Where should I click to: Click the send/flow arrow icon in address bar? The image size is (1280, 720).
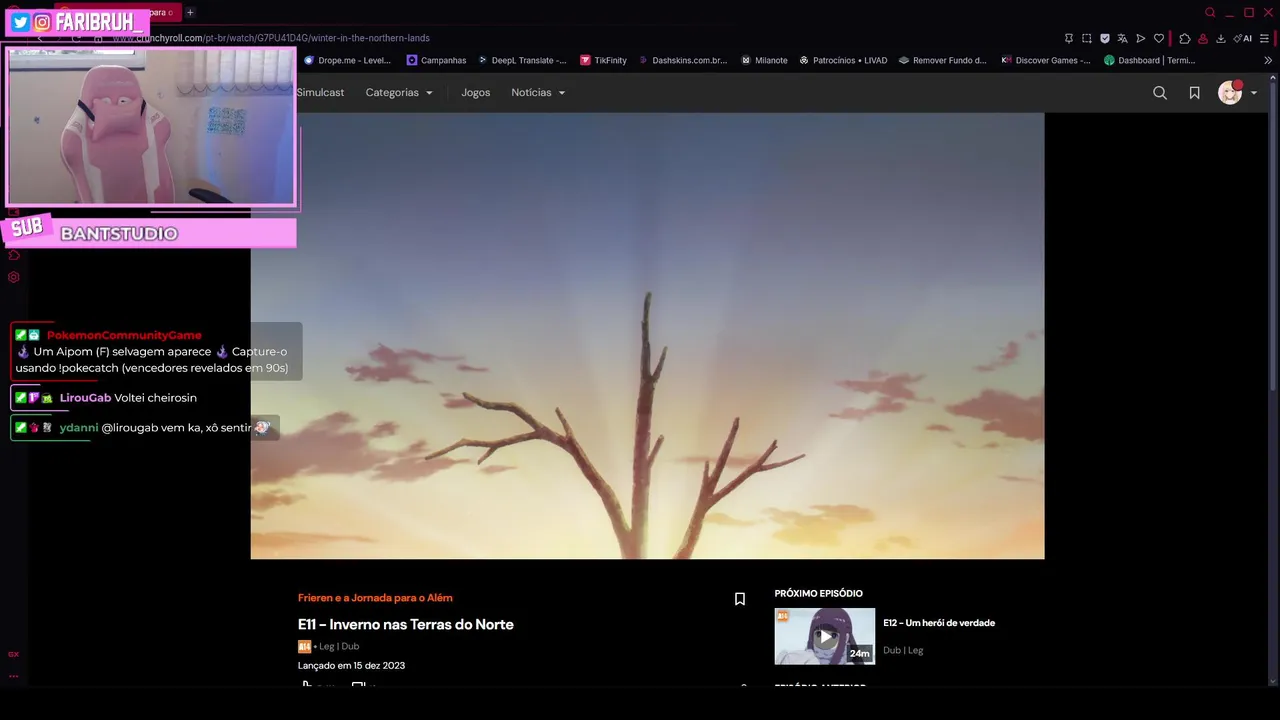[x=1140, y=38]
